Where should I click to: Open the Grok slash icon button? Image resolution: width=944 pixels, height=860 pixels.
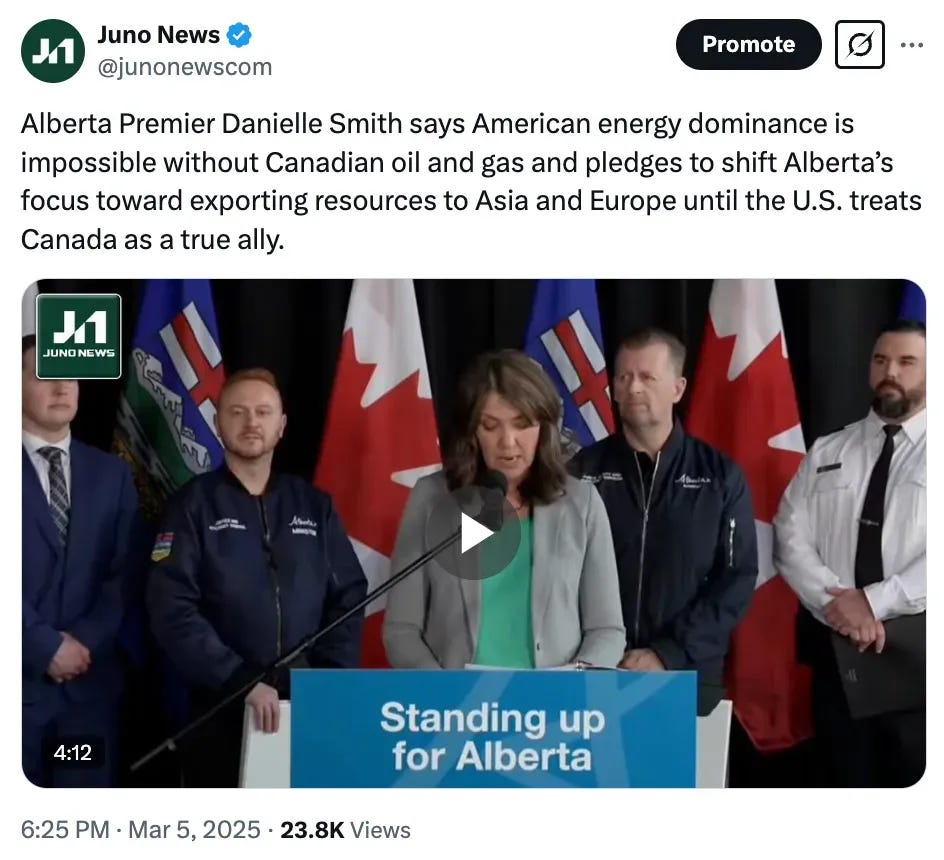[860, 45]
